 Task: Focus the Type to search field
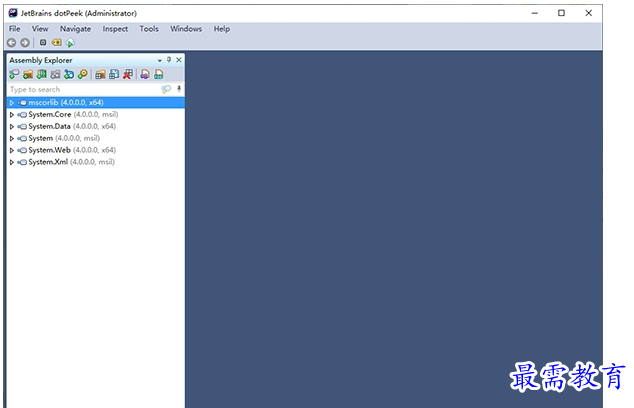pos(84,89)
